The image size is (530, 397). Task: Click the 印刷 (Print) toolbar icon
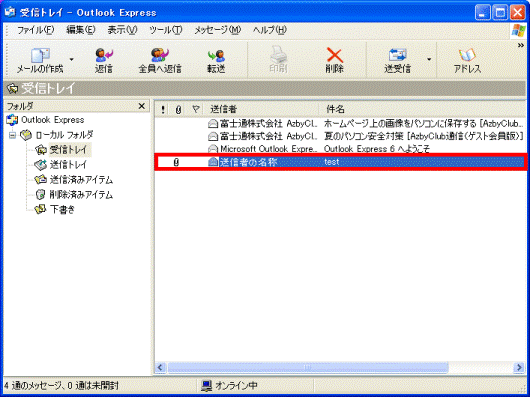278,55
